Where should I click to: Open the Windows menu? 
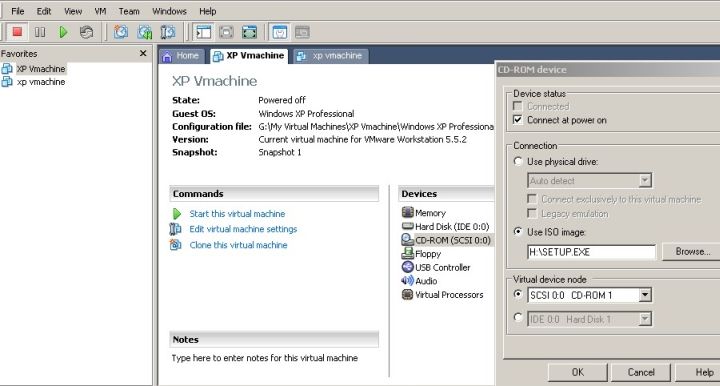[169, 11]
